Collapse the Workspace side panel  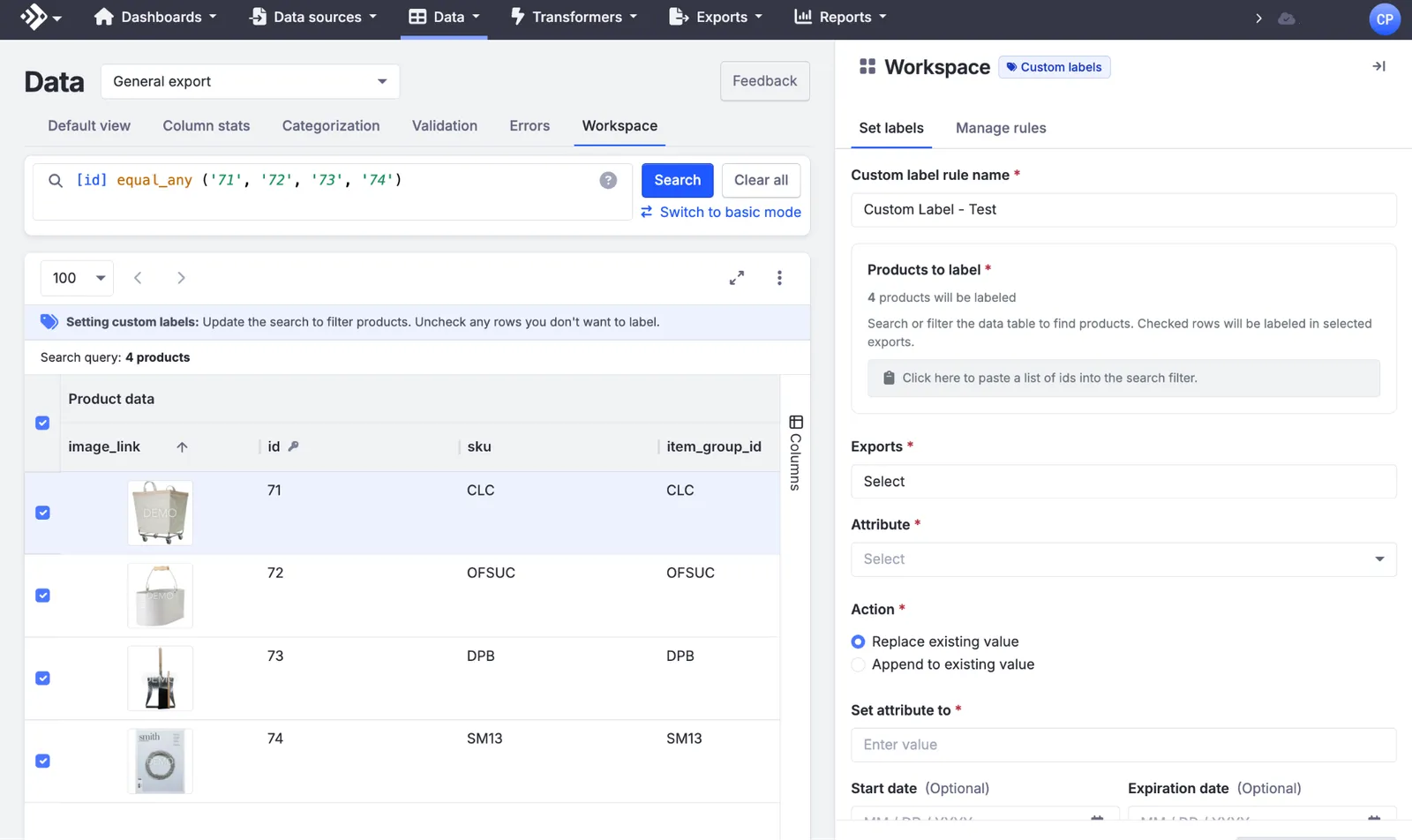click(x=1378, y=66)
